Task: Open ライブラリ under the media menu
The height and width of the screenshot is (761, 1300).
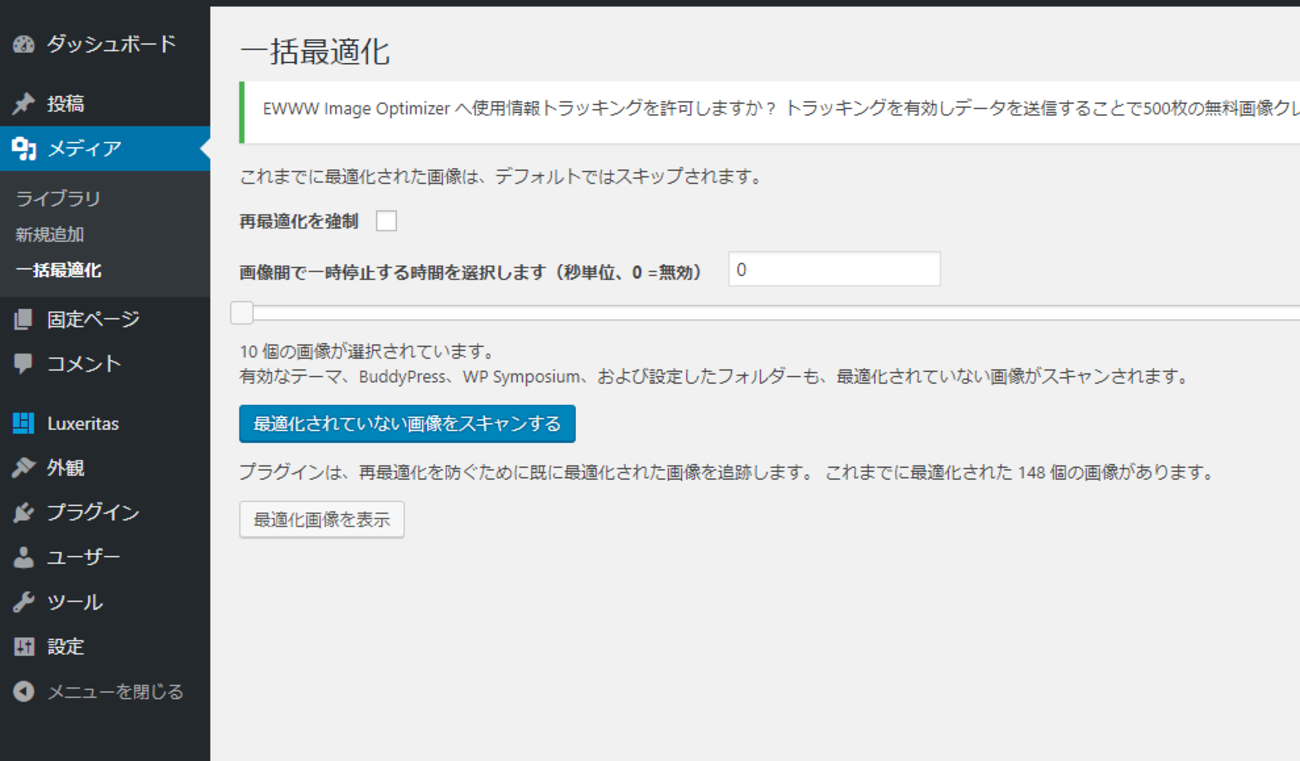Action: tap(58, 199)
